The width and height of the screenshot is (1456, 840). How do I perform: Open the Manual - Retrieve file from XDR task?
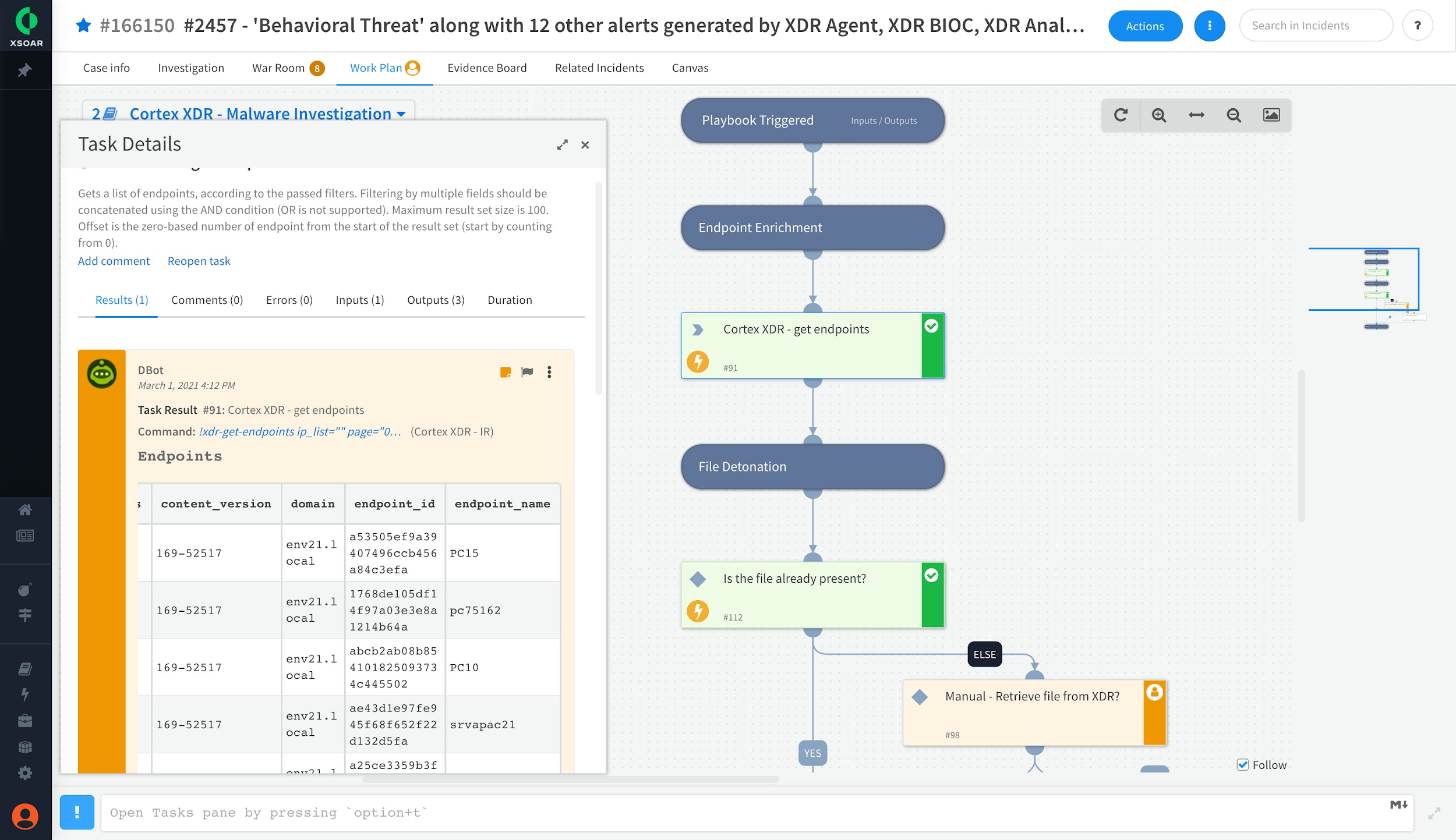(1034, 713)
